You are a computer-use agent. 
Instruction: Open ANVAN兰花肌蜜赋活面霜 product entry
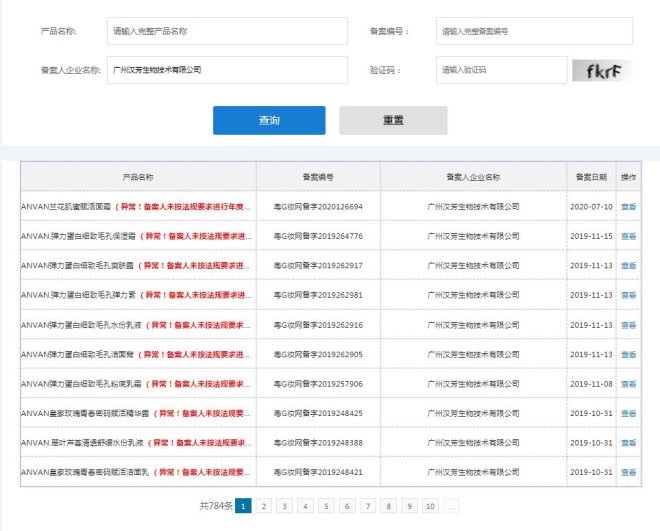click(65, 206)
